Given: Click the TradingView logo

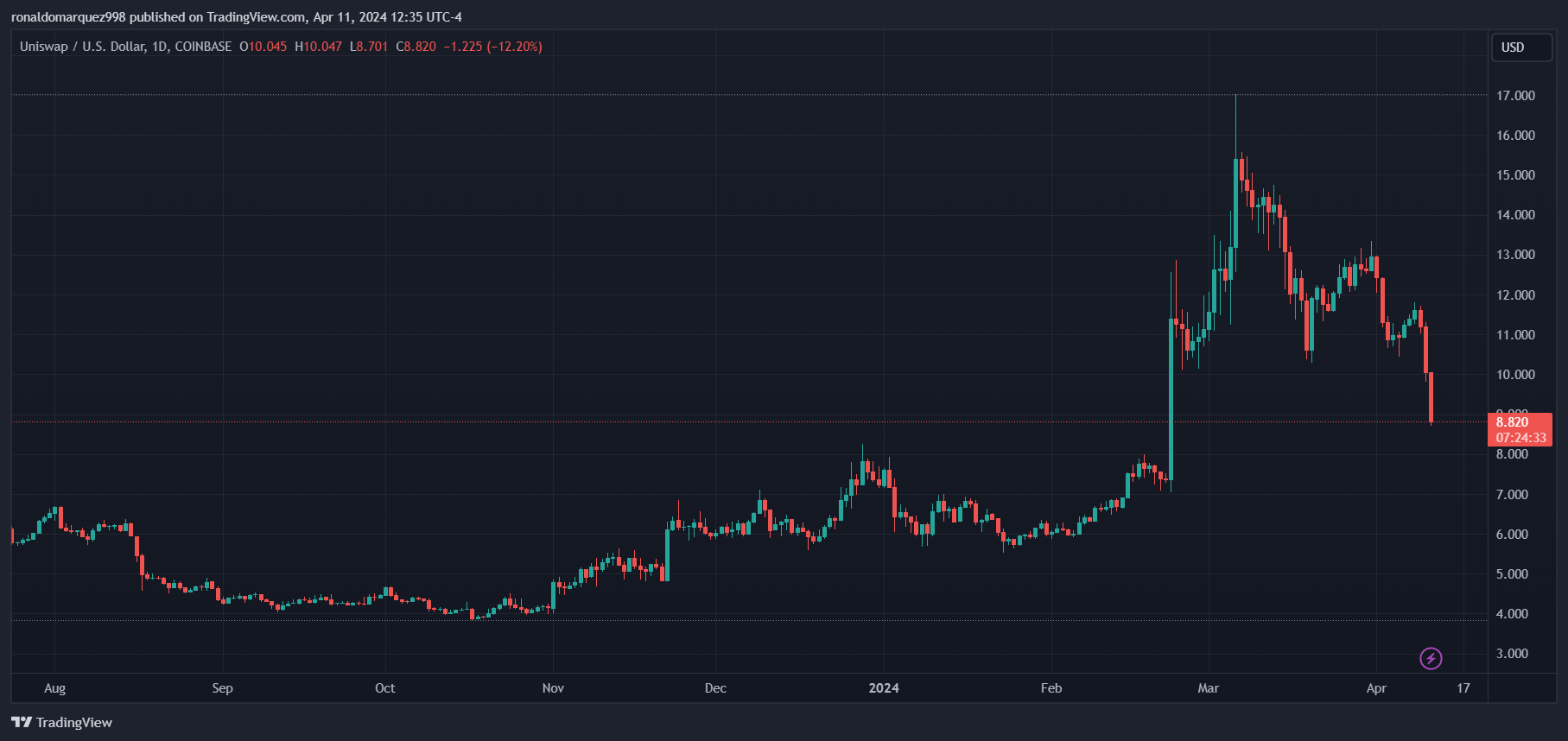Looking at the screenshot, I should tap(61, 722).
